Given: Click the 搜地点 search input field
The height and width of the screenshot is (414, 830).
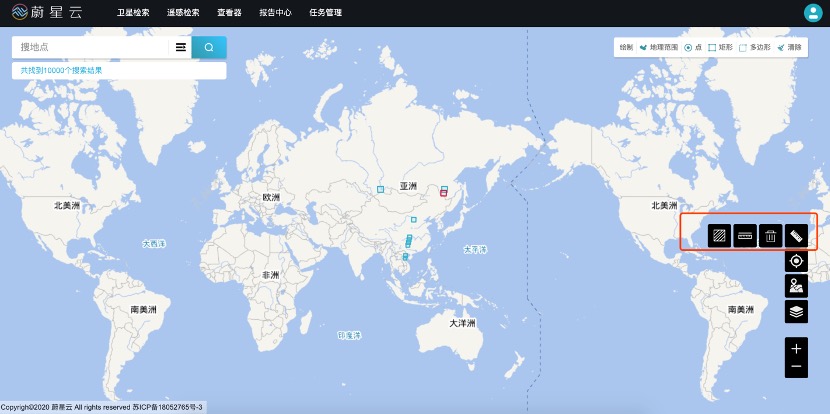Looking at the screenshot, I should click(x=90, y=47).
